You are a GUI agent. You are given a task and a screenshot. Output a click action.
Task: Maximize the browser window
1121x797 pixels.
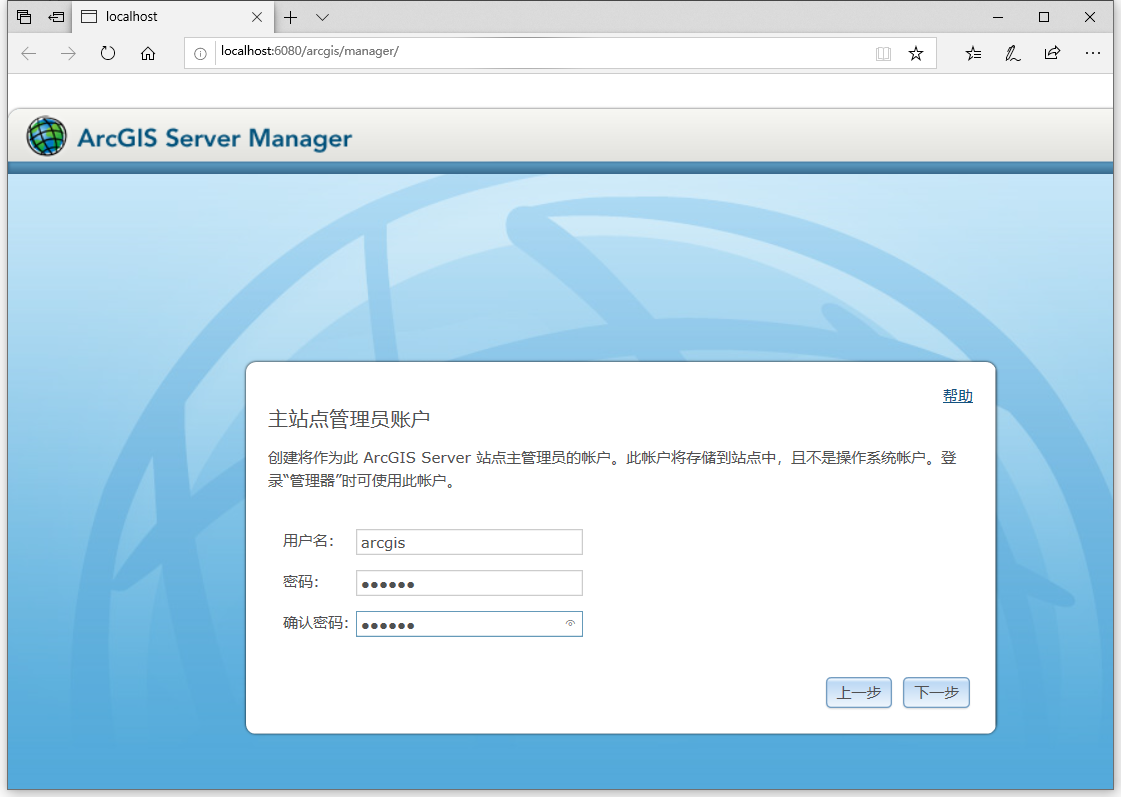[1044, 17]
